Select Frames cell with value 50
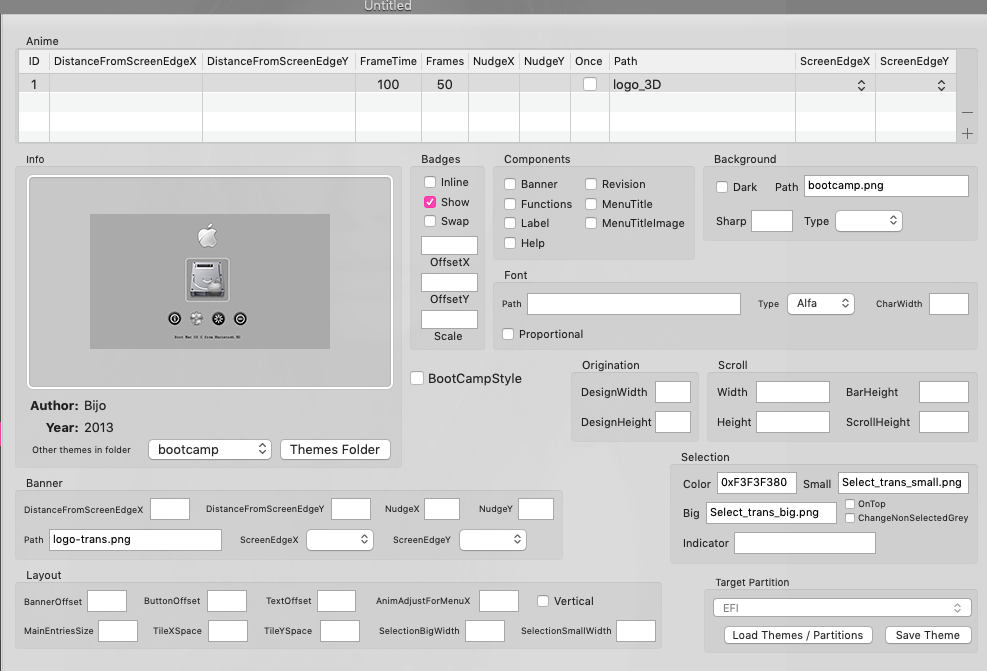 445,84
